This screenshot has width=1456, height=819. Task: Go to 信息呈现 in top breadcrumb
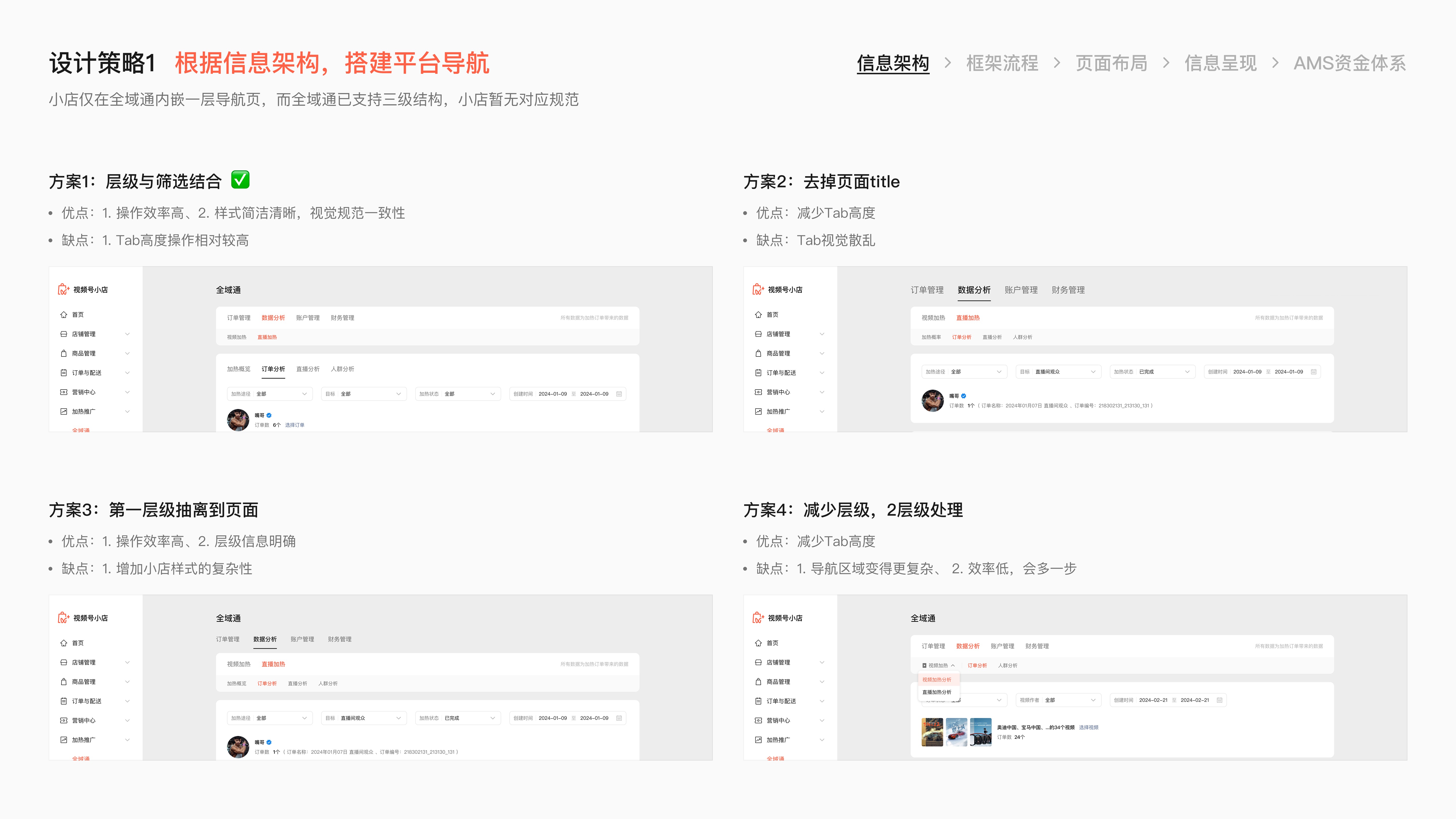(1220, 63)
